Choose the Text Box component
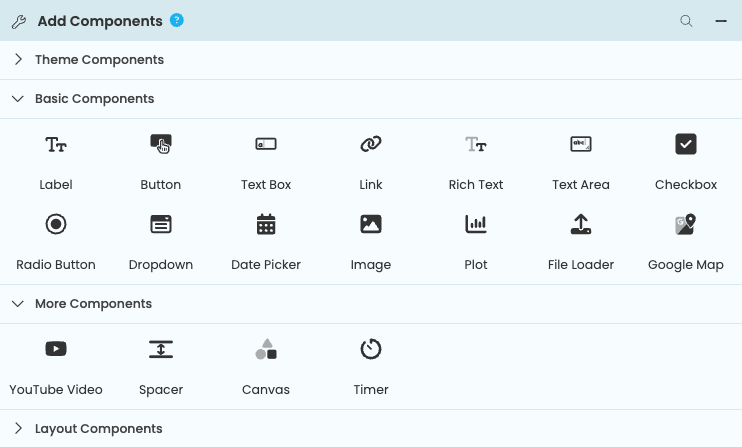The height and width of the screenshot is (447, 742). pyautogui.click(x=266, y=145)
